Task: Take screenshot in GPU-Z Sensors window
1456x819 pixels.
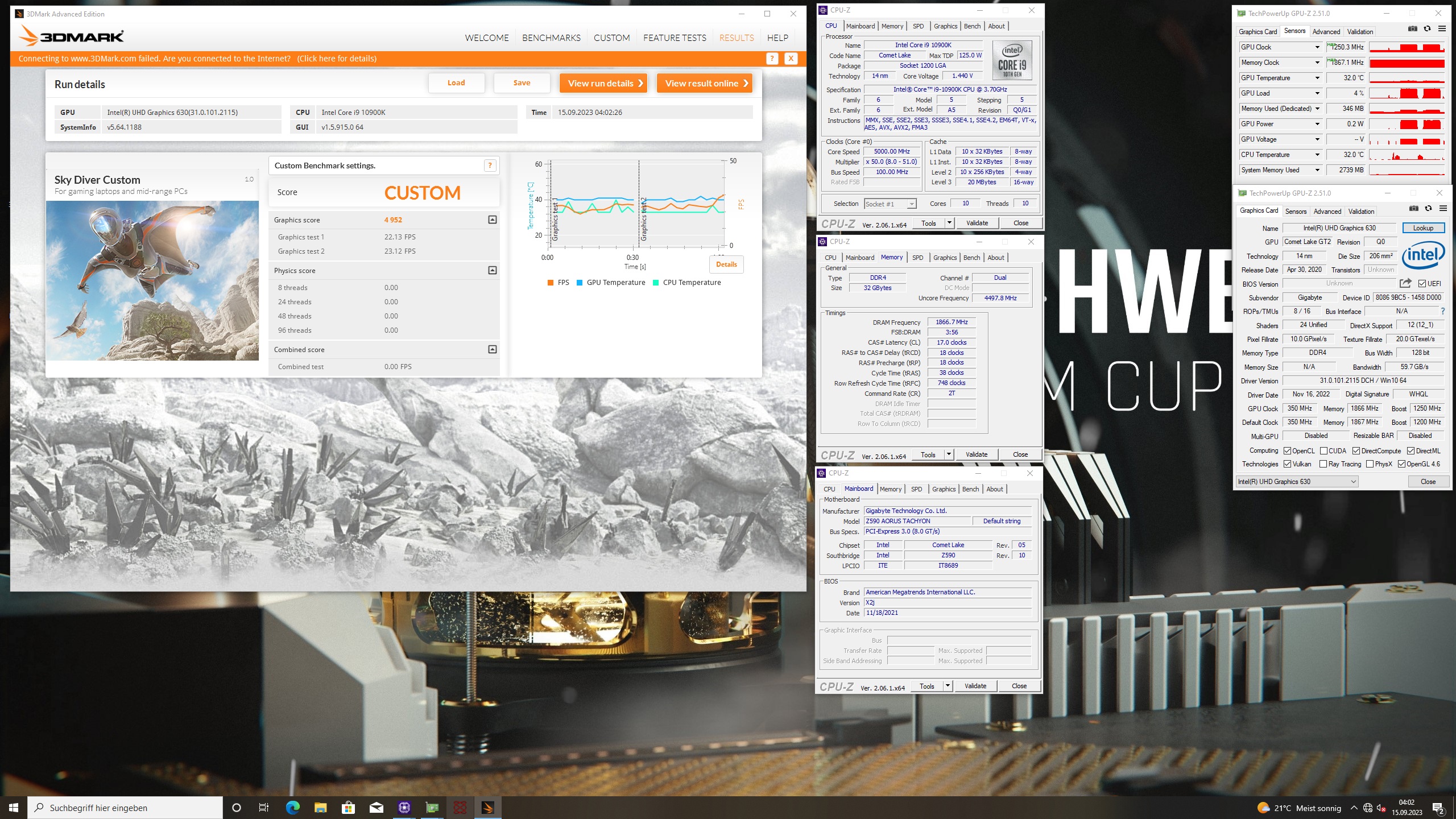Action: coord(1412,28)
